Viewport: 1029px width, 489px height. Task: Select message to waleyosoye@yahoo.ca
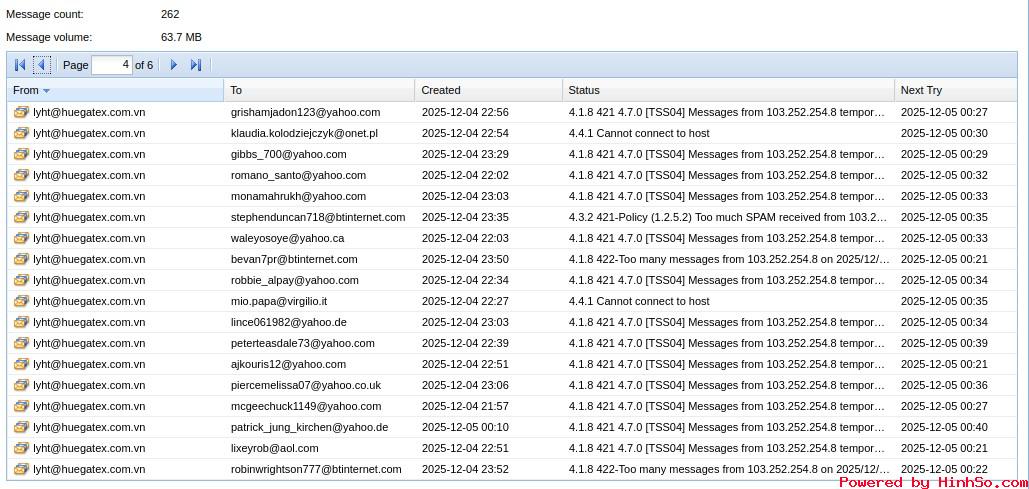(287, 238)
